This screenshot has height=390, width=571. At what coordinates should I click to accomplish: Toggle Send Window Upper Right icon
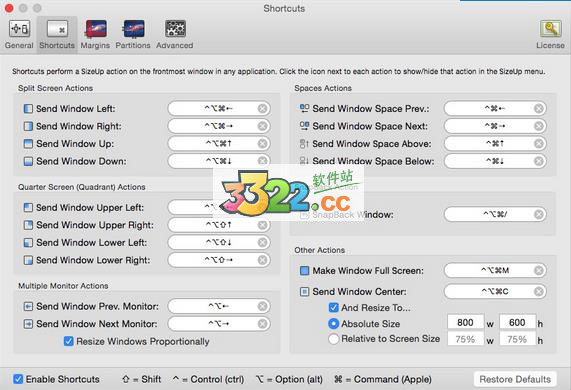click(x=28, y=225)
